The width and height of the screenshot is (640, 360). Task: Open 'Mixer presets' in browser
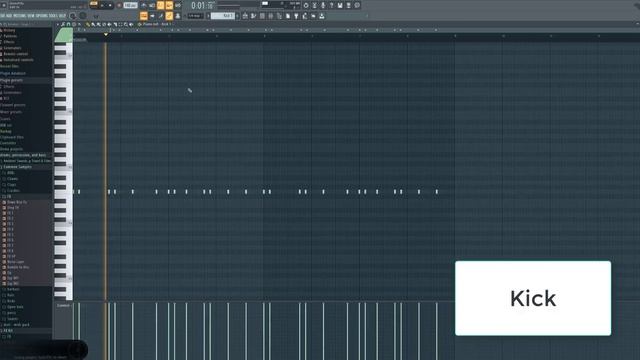coord(11,111)
